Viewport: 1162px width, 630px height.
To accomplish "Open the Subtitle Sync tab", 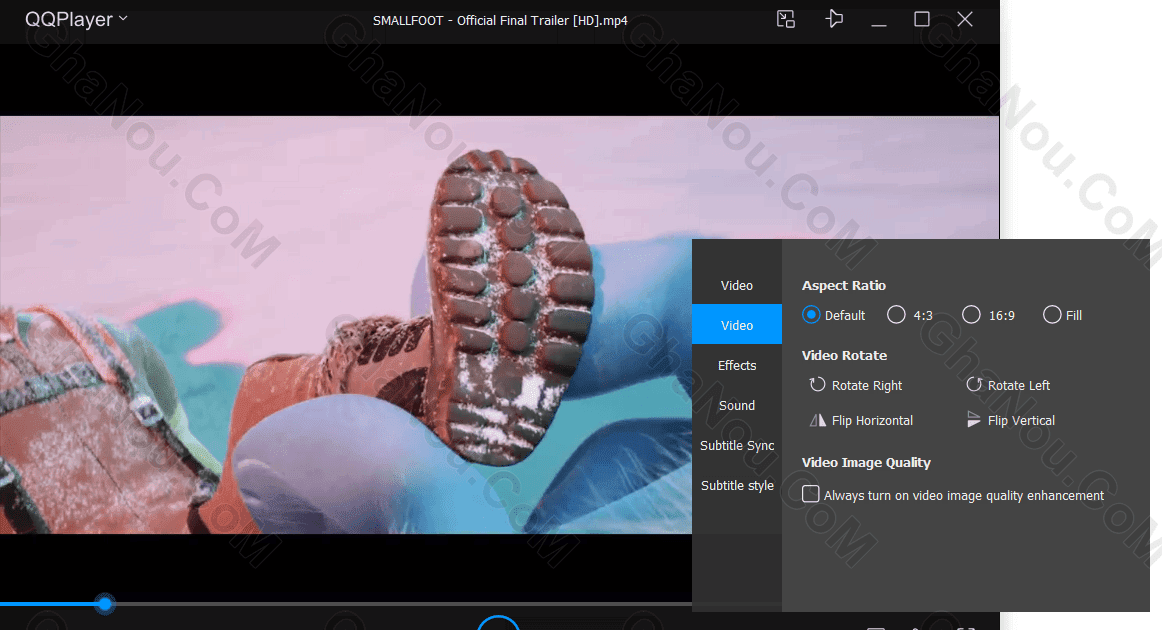I will pyautogui.click(x=737, y=445).
